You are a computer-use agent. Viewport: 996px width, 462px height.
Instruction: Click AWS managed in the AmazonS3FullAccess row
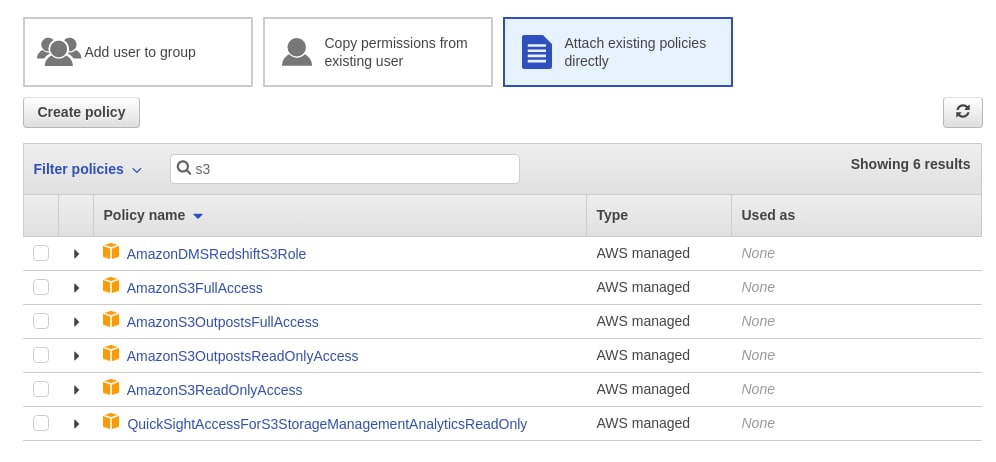643,287
